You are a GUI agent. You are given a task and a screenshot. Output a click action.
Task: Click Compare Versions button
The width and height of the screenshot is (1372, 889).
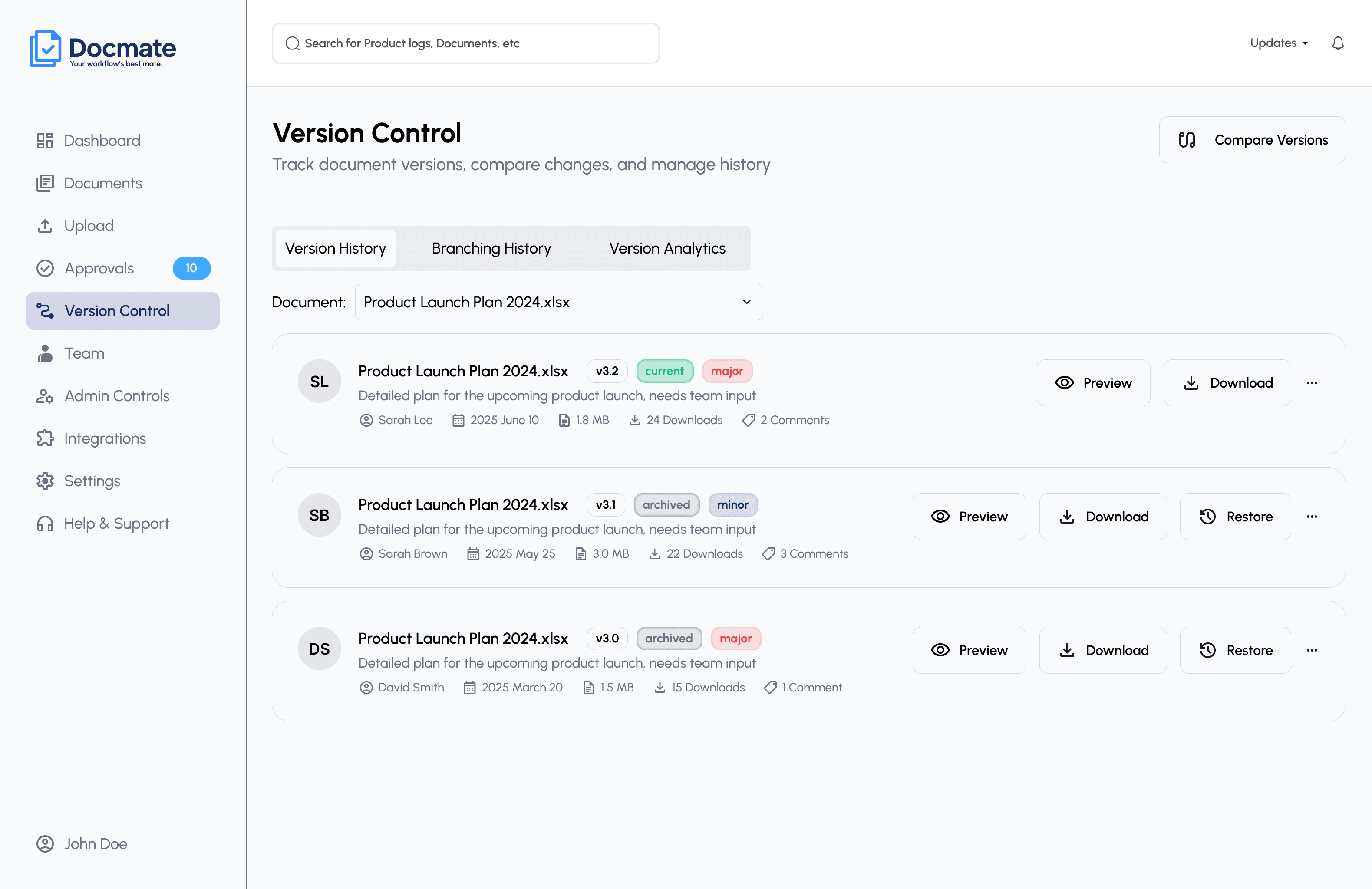(x=1252, y=140)
